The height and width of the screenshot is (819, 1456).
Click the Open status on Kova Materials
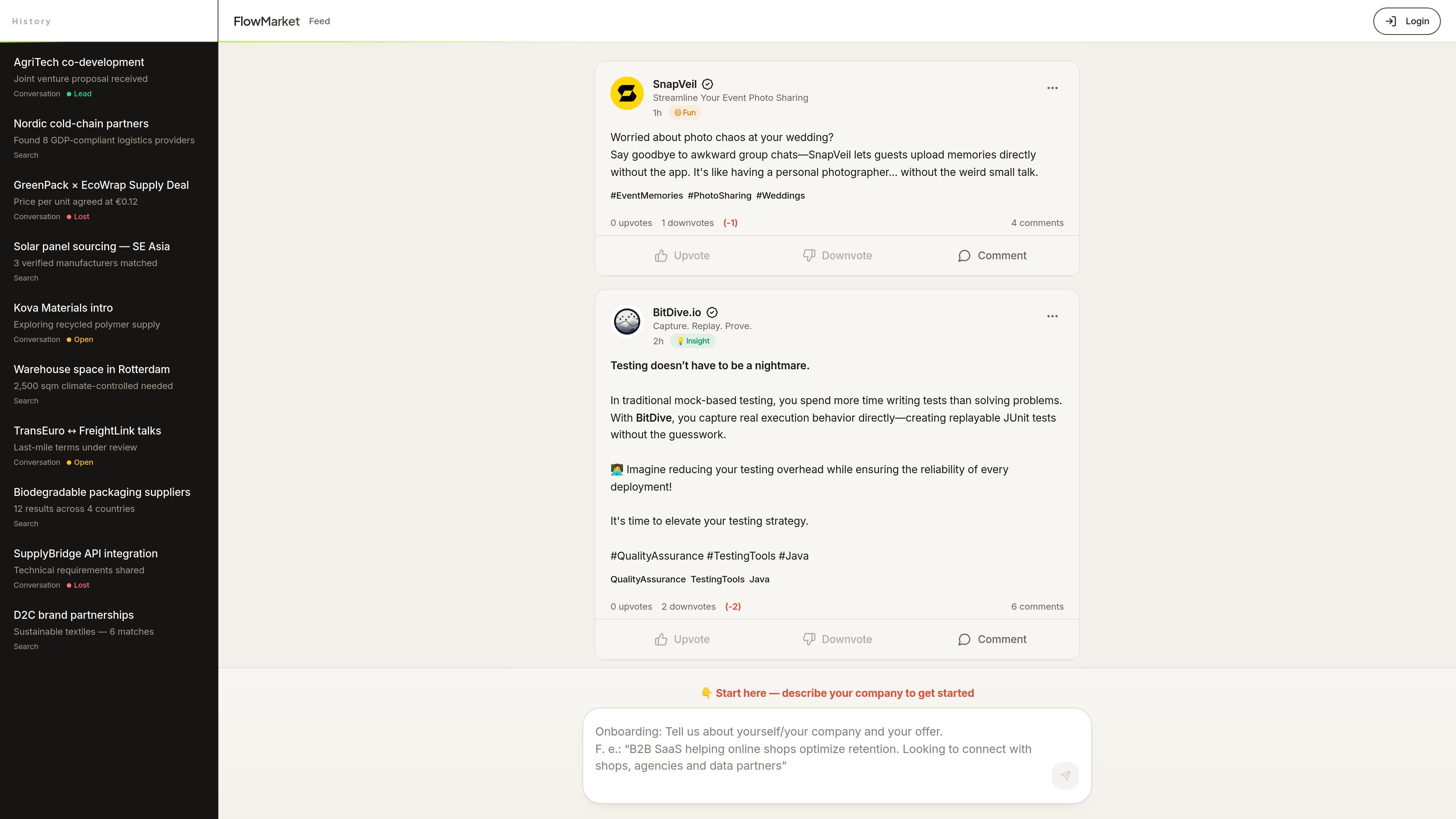(80, 340)
